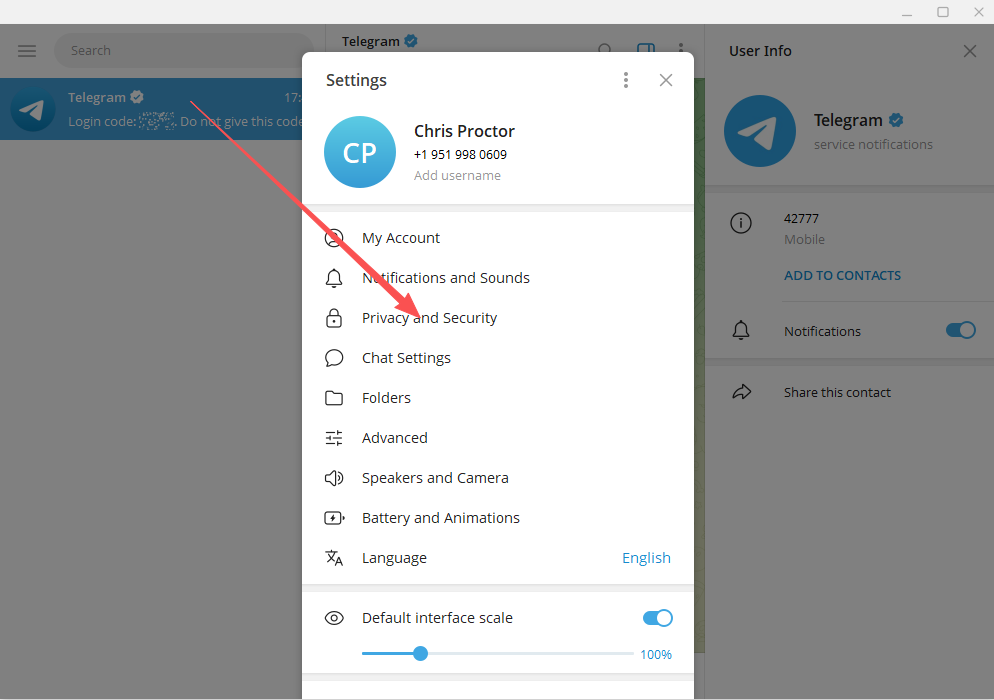The height and width of the screenshot is (700, 994).
Task: Click into the Search field
Action: (184, 51)
